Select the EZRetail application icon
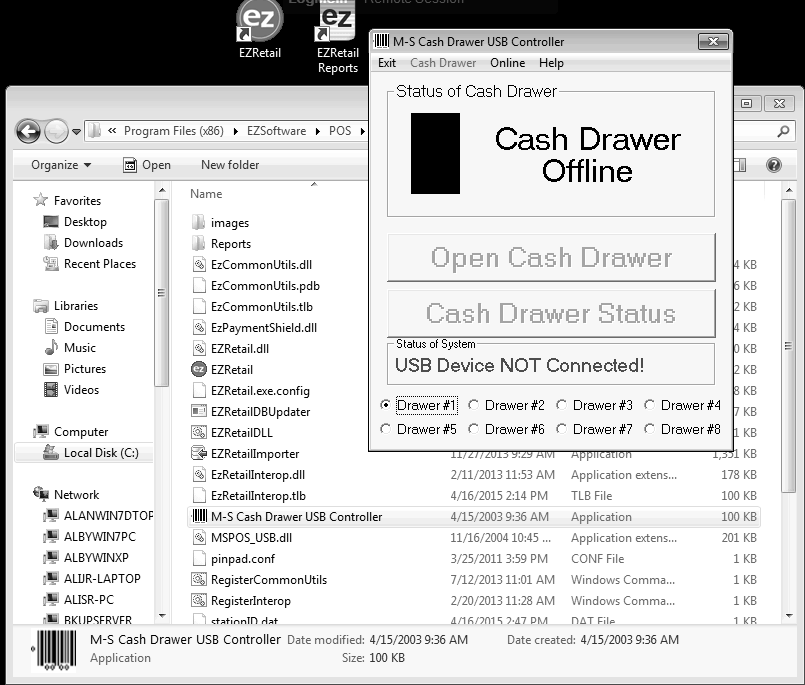805x685 pixels. pos(199,370)
